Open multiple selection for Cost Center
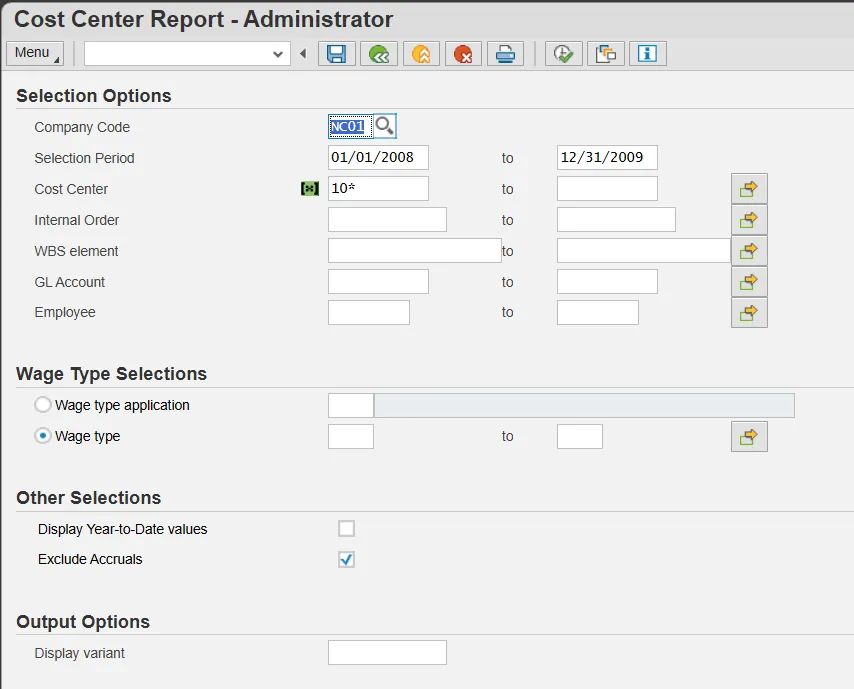 [749, 188]
